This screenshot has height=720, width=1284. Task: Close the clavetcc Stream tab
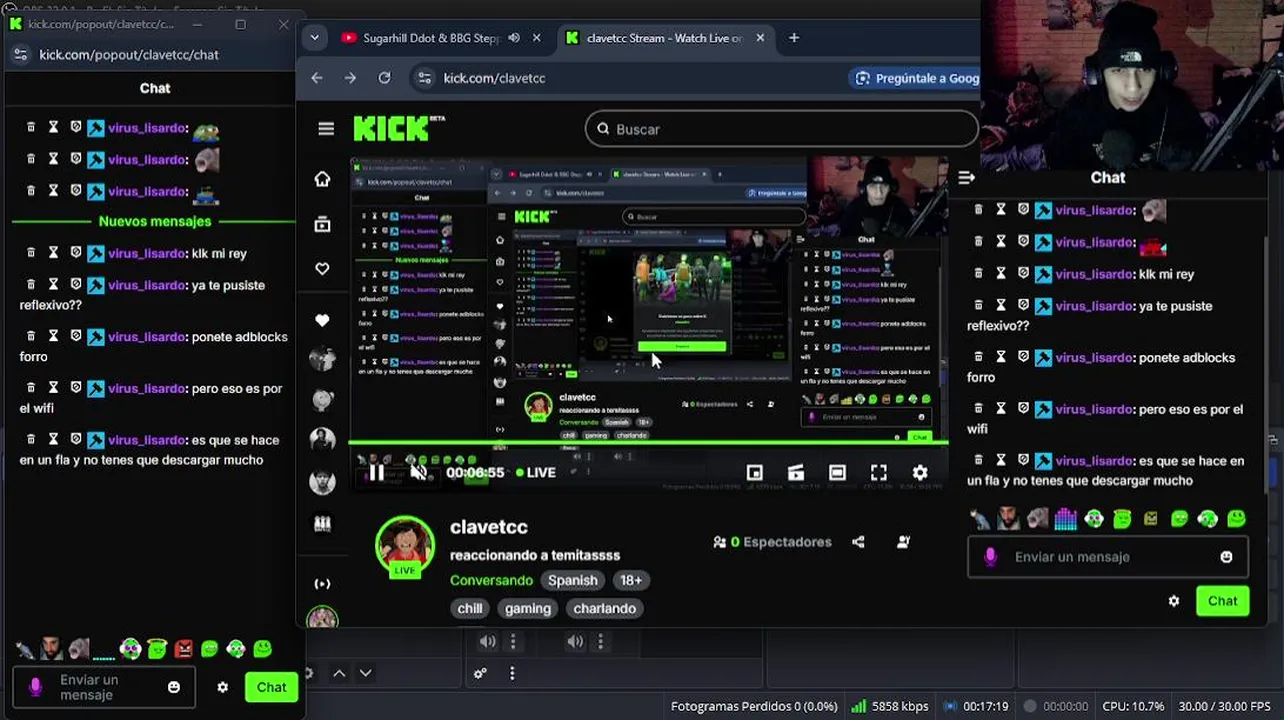click(x=760, y=38)
